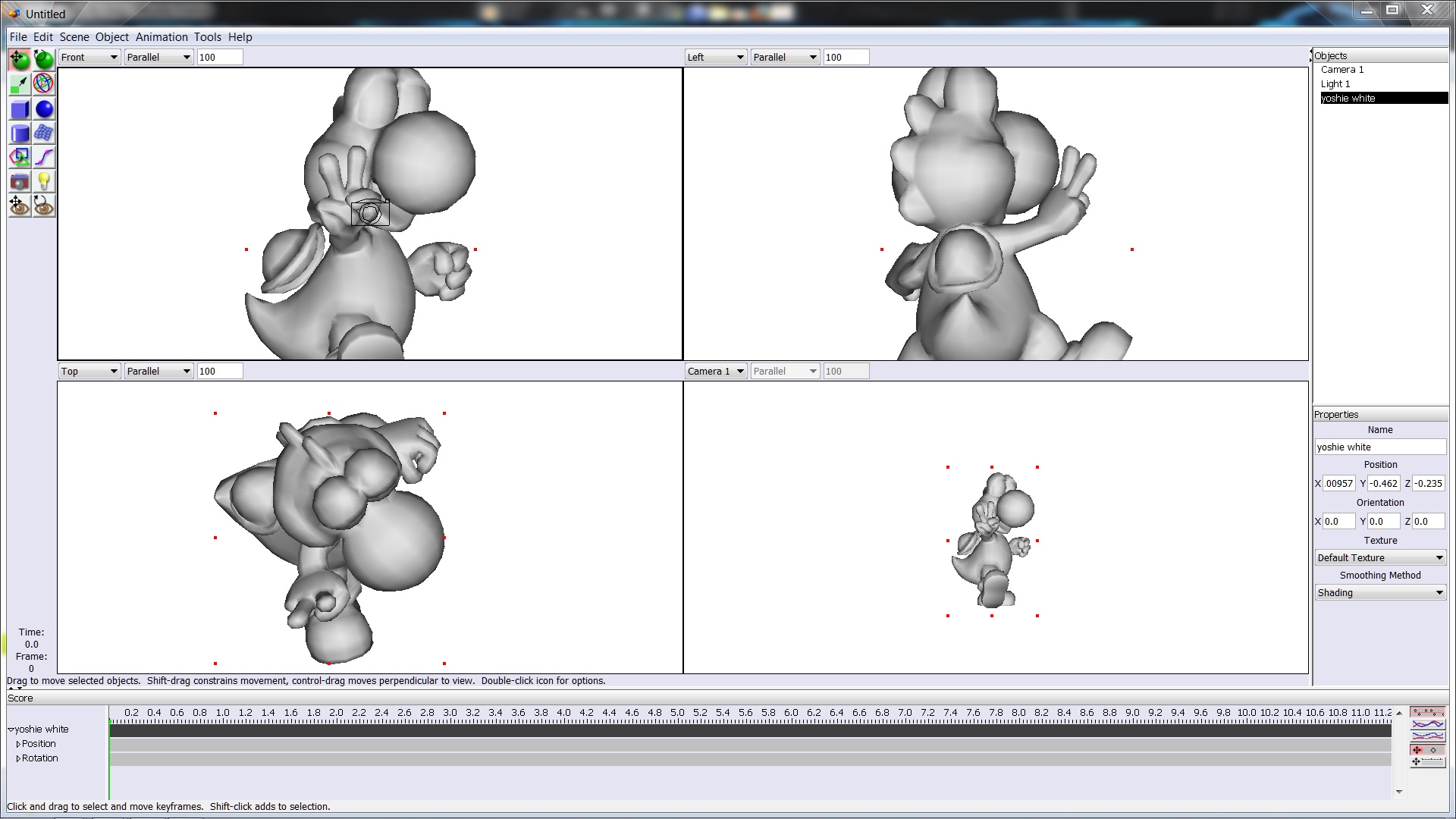The width and height of the screenshot is (1456, 819).
Task: Switch score to overlaid curves display mode
Action: pos(1427,724)
